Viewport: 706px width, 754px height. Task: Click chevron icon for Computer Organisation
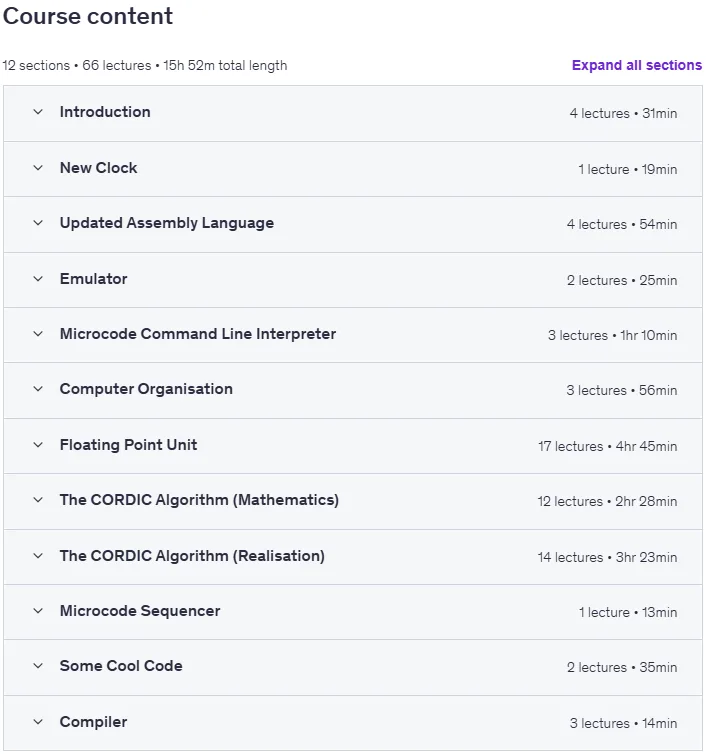(x=38, y=389)
